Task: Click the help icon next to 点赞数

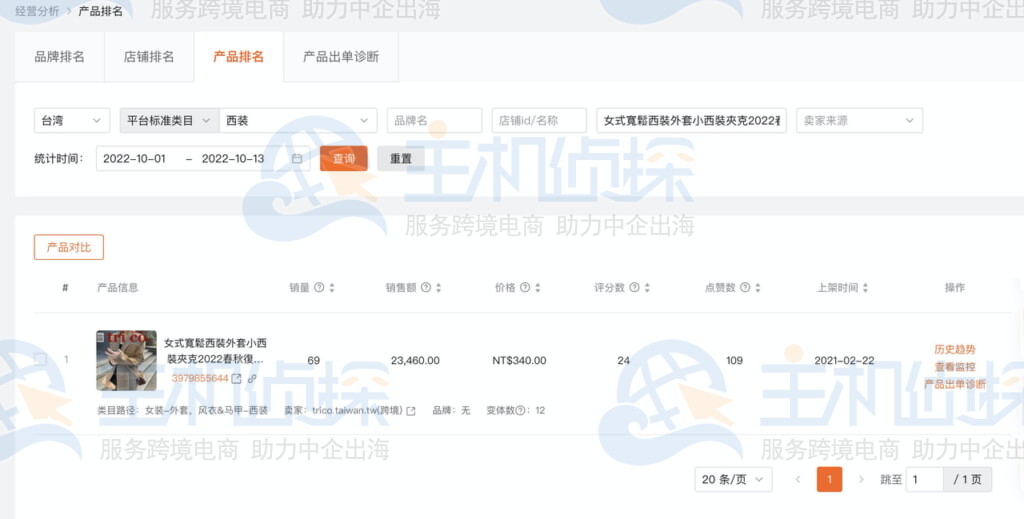Action: pyautogui.click(x=745, y=287)
